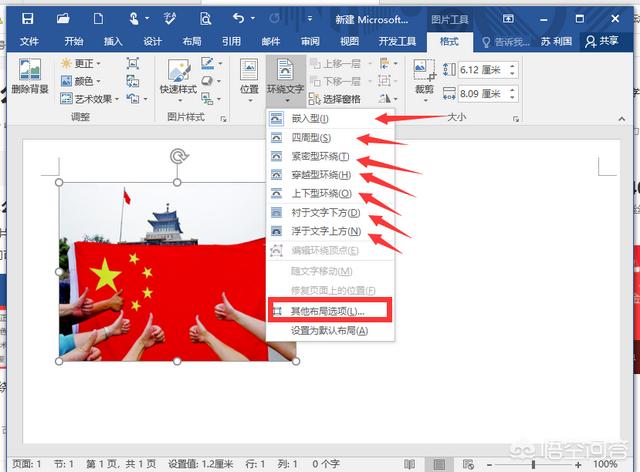Screen dimensions: 640x472
Task: Open picture effects icon
Action: 207,81
